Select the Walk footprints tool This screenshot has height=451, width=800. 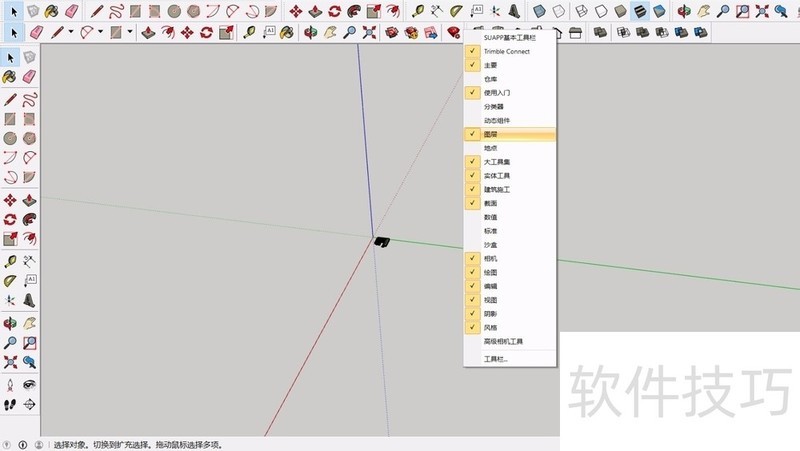point(10,405)
